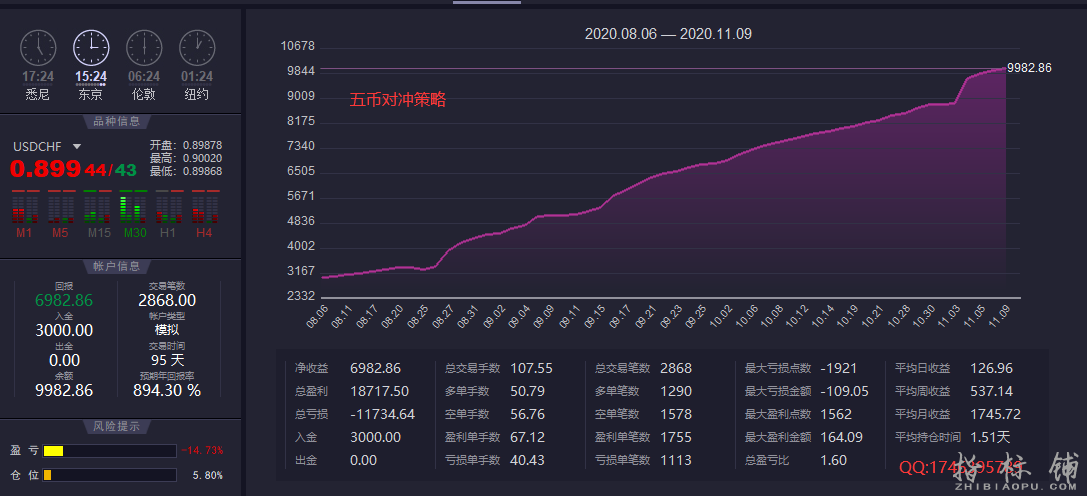Click the 9982.86 chart endpoint value
1087x496 pixels.
point(1029,68)
